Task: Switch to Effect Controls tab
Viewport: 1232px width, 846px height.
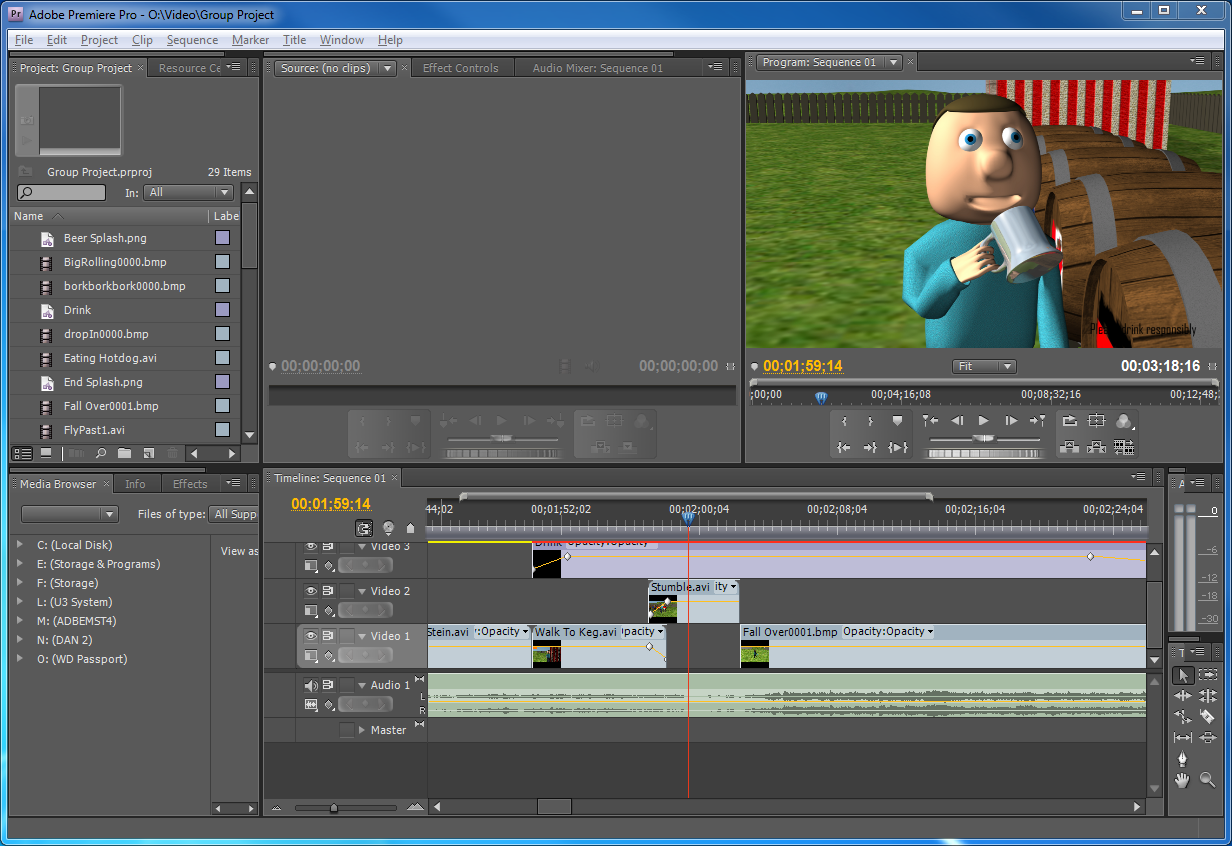Action: pos(460,68)
